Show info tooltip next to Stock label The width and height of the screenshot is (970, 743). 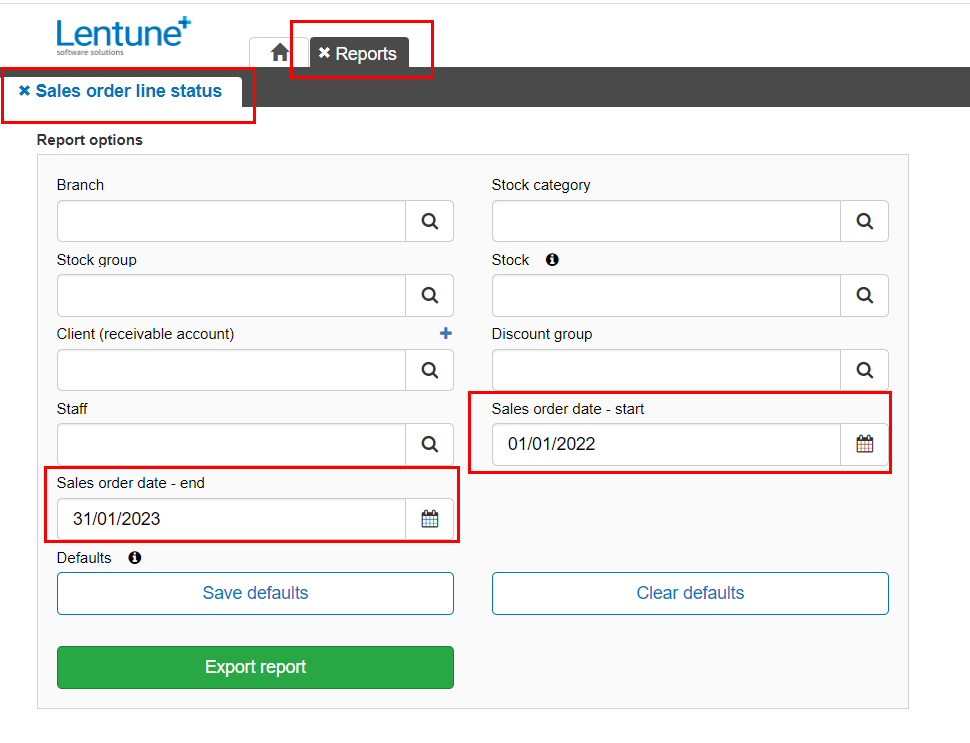point(552,260)
